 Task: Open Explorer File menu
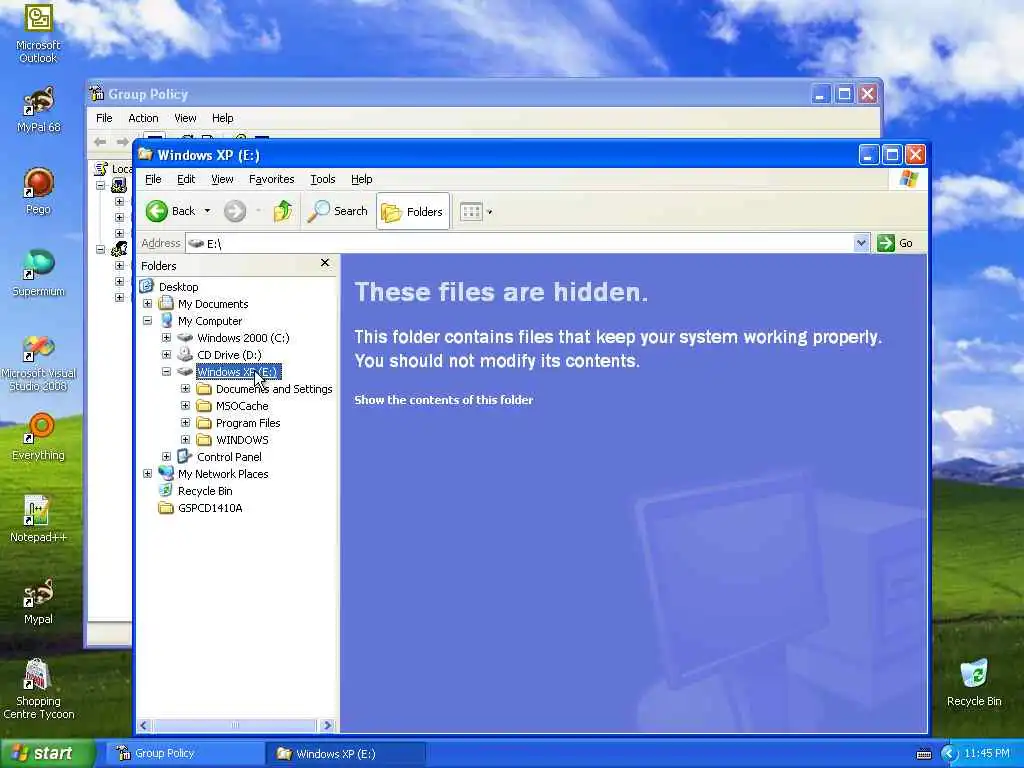(153, 179)
